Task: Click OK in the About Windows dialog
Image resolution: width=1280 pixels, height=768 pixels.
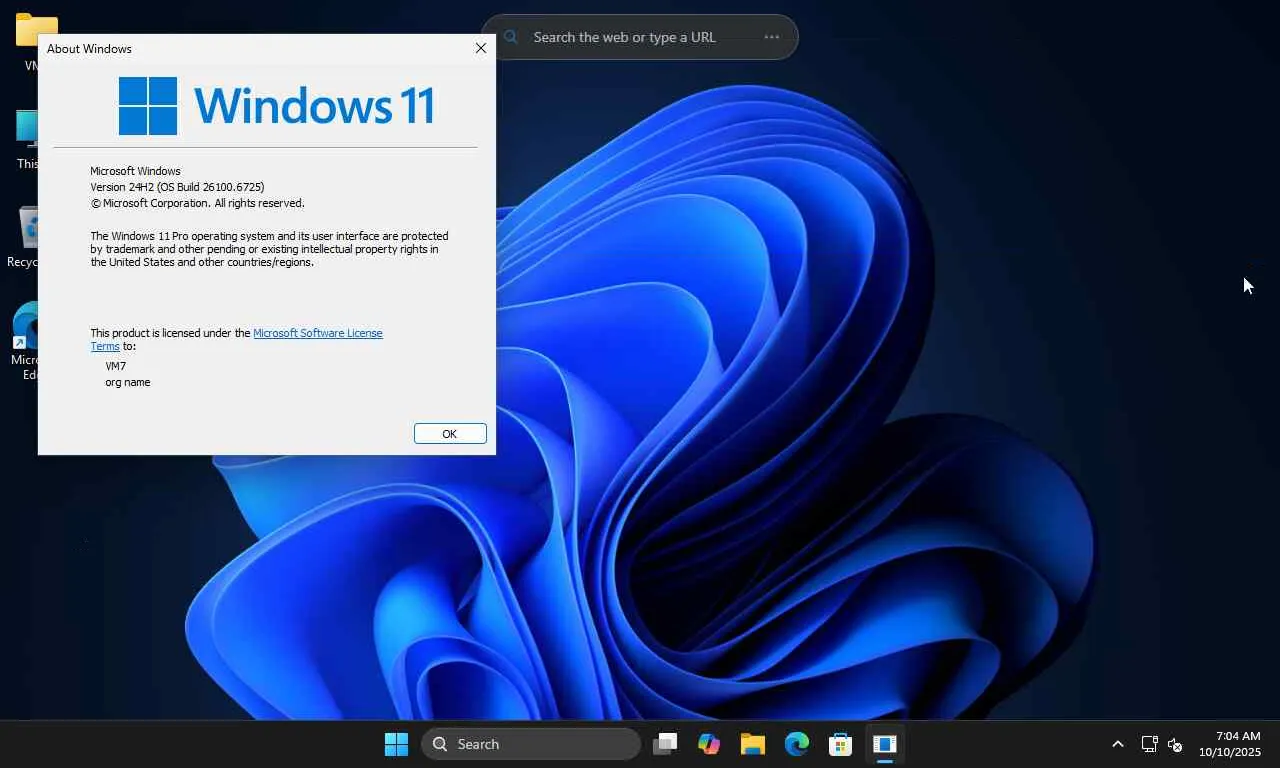Action: click(450, 433)
